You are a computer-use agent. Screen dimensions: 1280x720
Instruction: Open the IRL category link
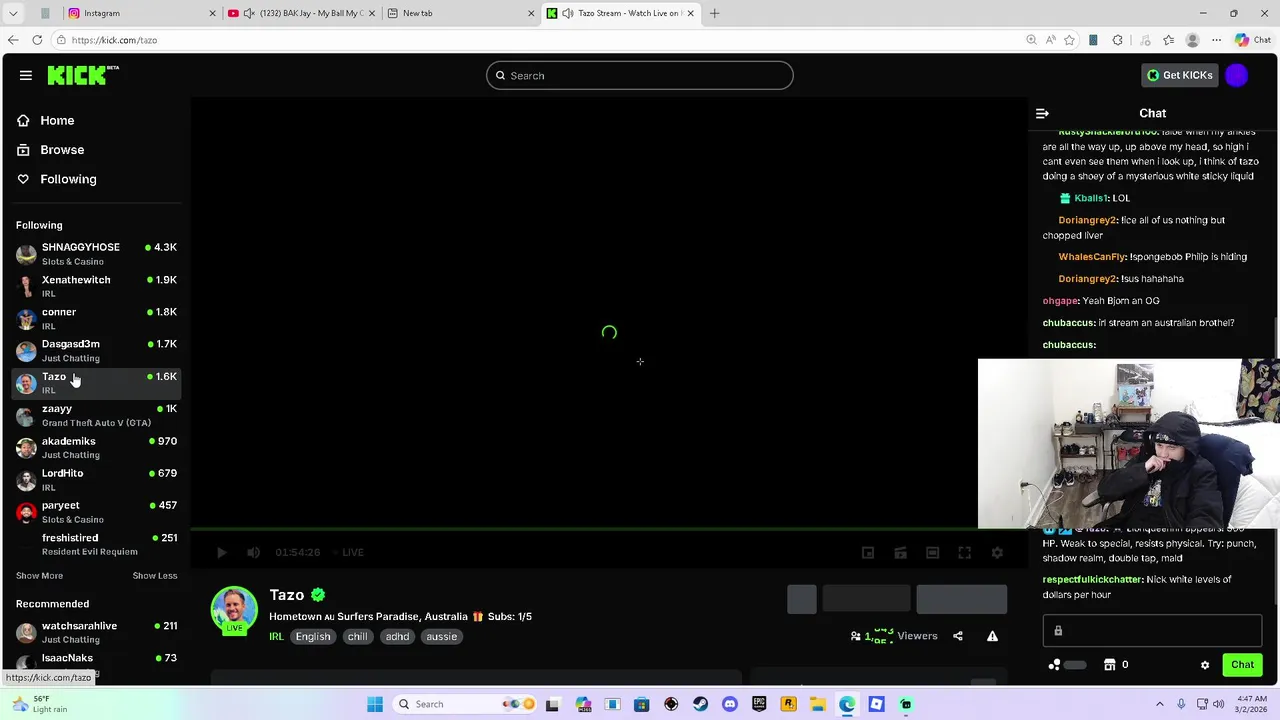[x=276, y=637]
